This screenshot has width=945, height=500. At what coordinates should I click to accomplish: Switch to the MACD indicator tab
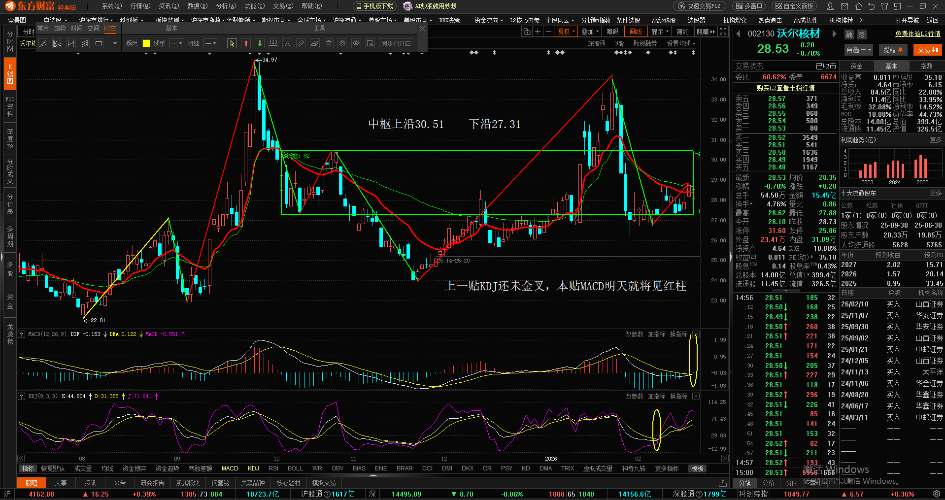click(229, 468)
